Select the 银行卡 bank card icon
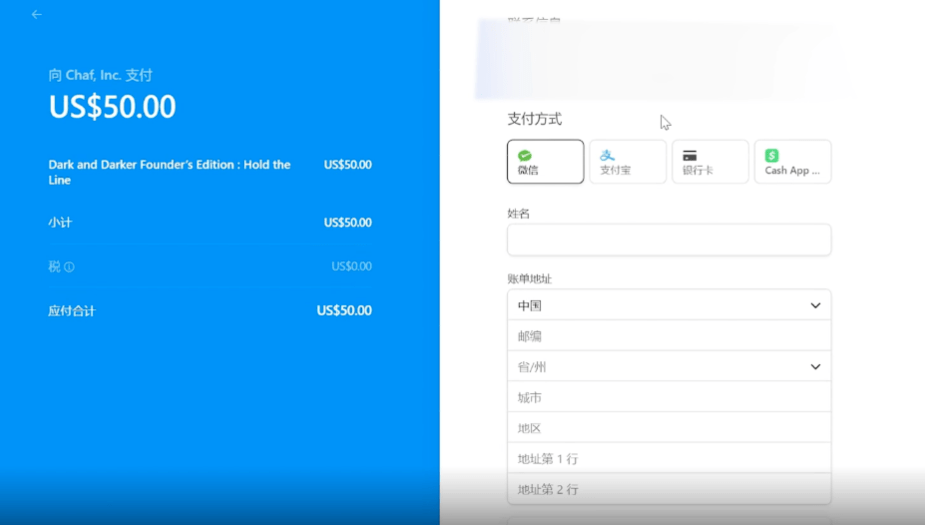 point(690,155)
